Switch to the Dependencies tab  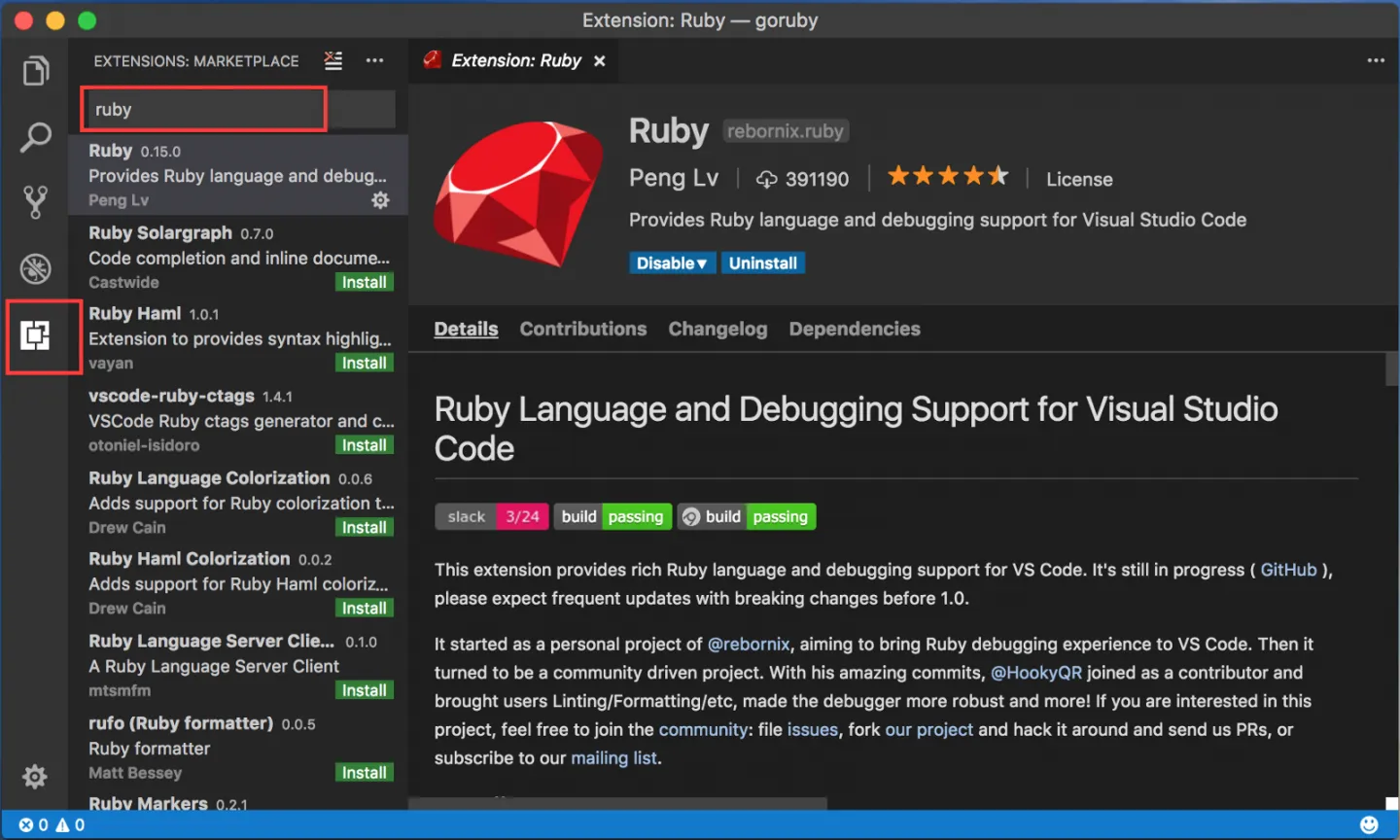click(855, 329)
